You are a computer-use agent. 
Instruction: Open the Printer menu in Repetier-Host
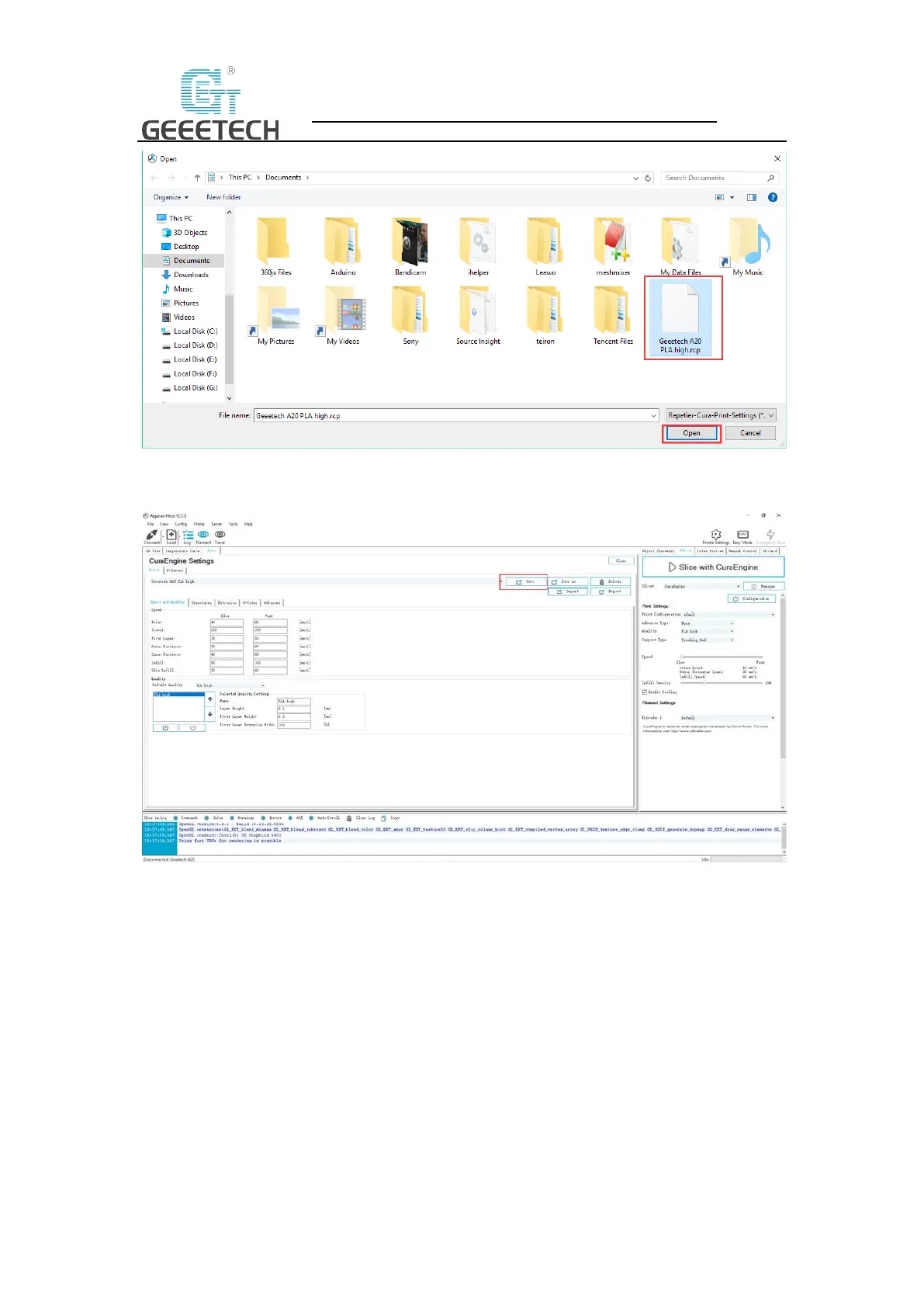(199, 524)
